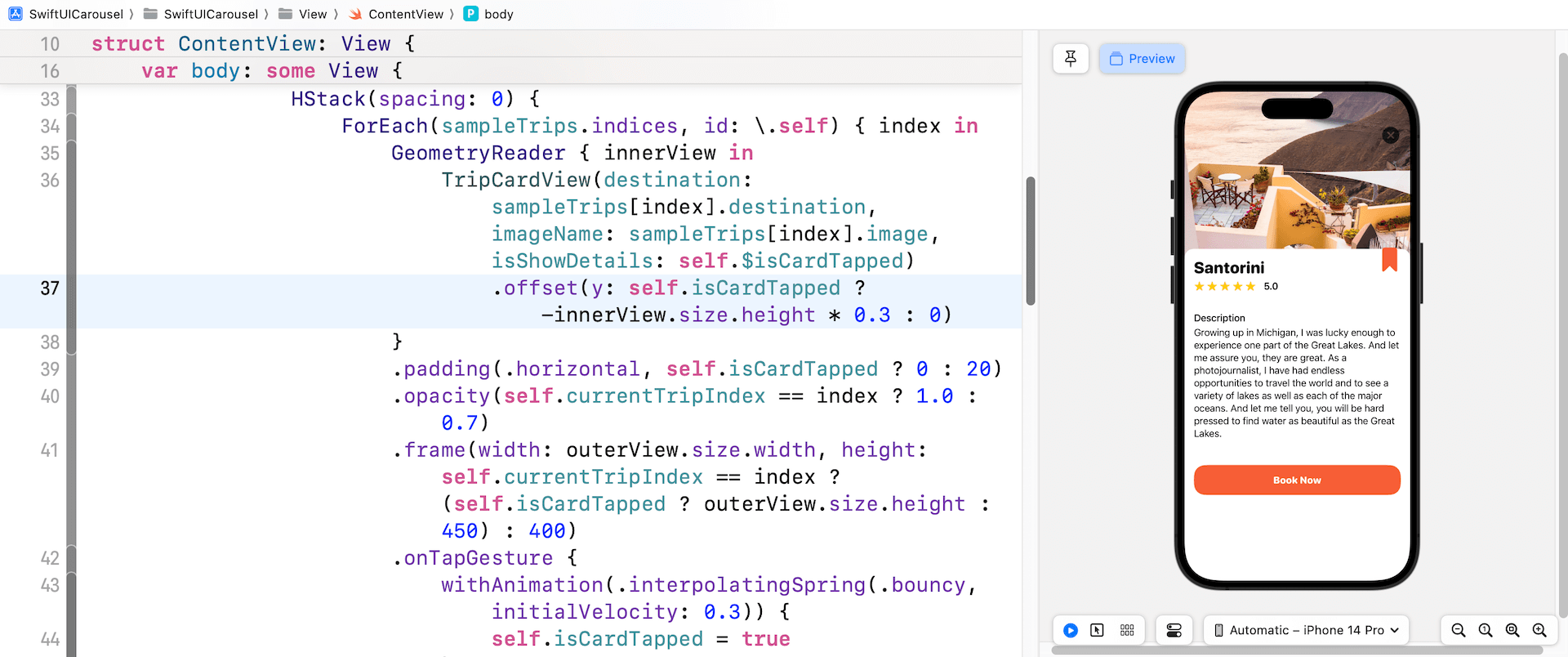Click 'imageName' parameter label
This screenshot has width=1568, height=657.
pyautogui.click(x=547, y=234)
